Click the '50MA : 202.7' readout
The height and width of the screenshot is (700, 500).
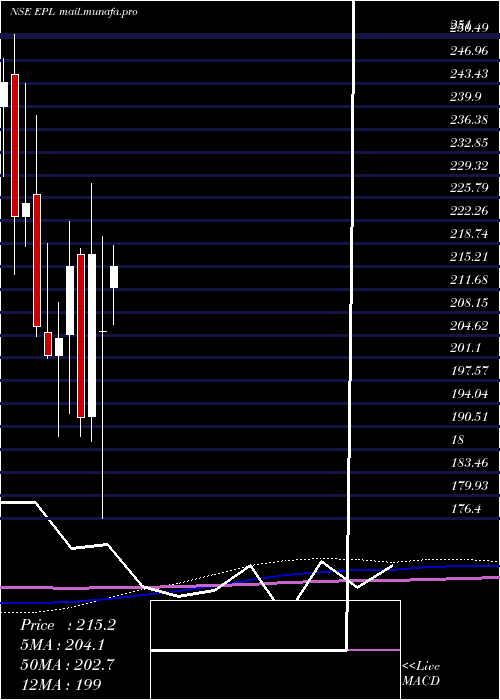tap(67, 664)
